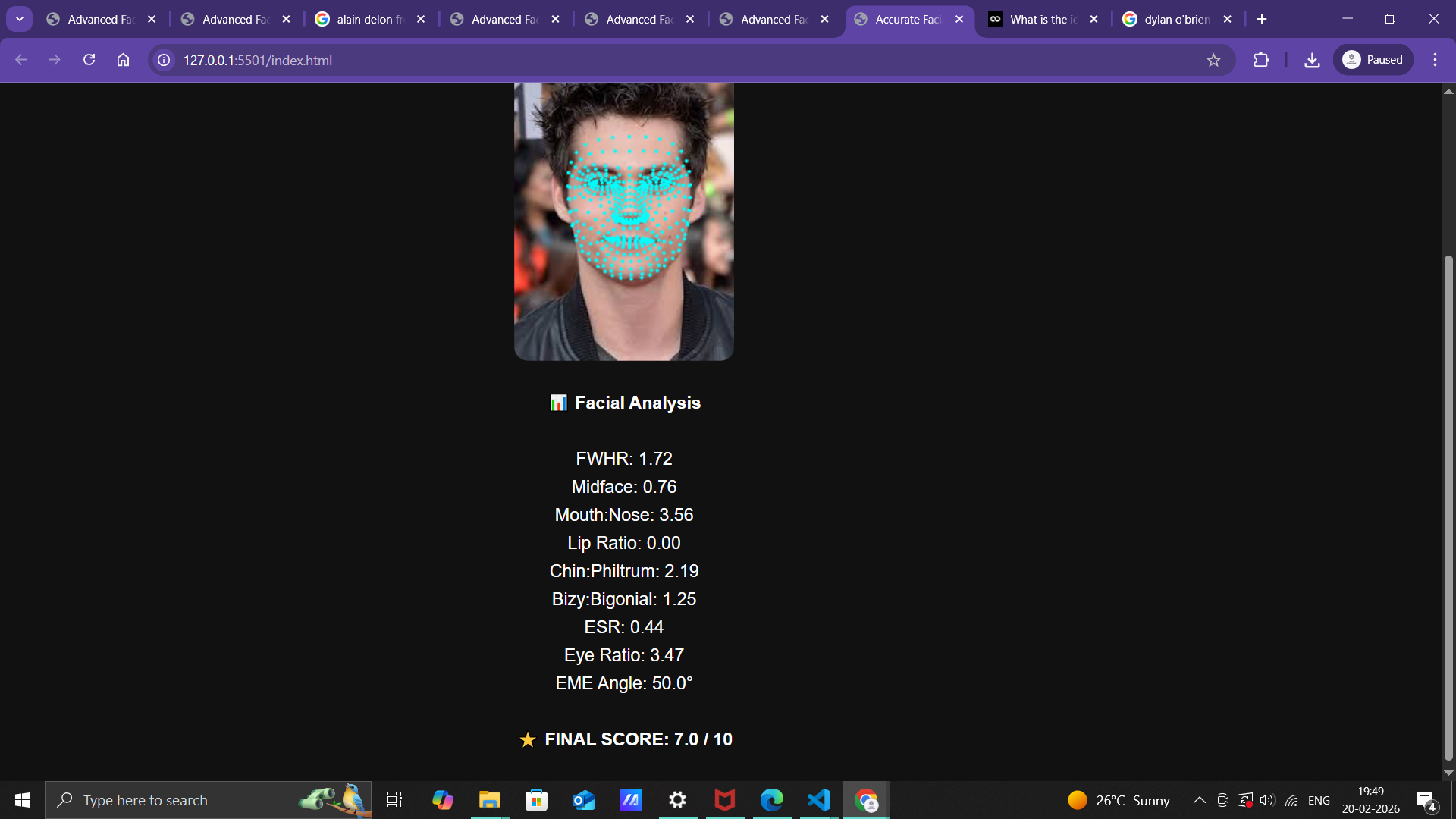Launch VS Code from the taskbar
The image size is (1456, 819).
pyautogui.click(x=818, y=799)
